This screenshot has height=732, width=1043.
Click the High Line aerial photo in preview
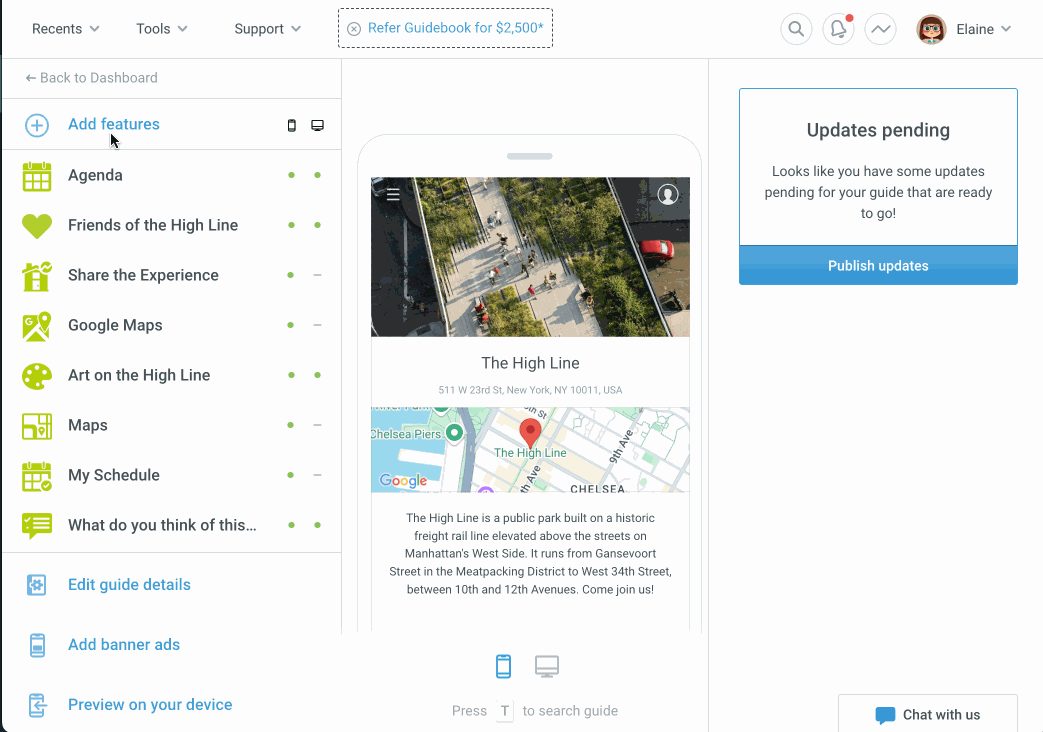[x=530, y=257]
